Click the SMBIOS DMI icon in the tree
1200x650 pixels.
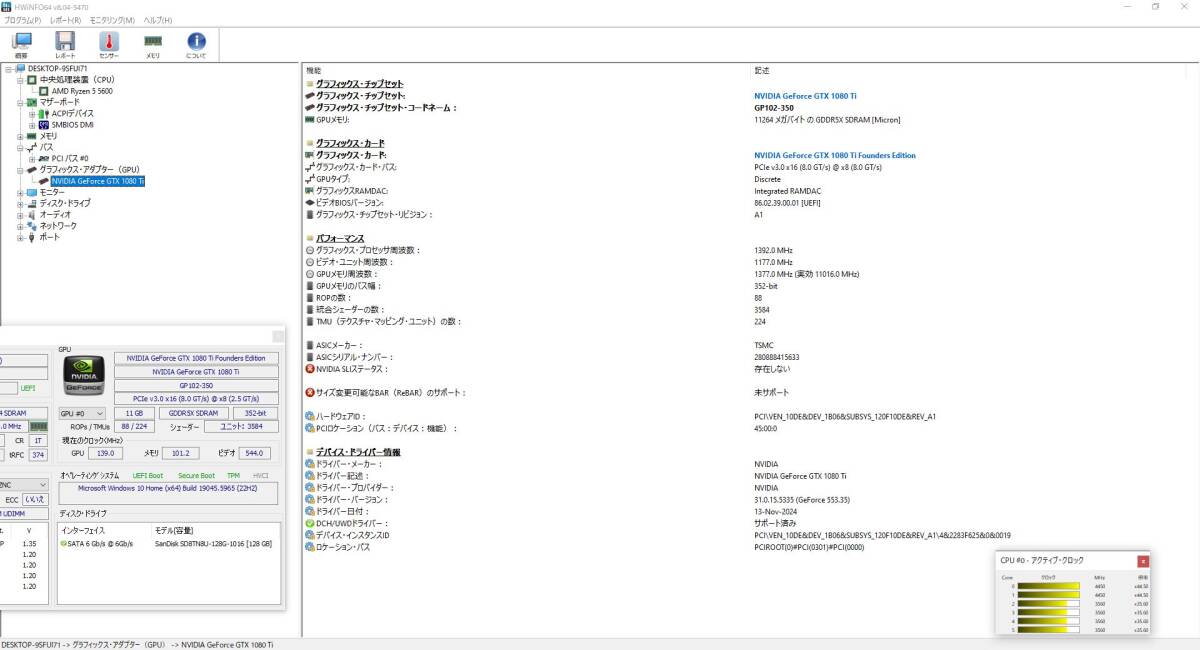click(44, 125)
